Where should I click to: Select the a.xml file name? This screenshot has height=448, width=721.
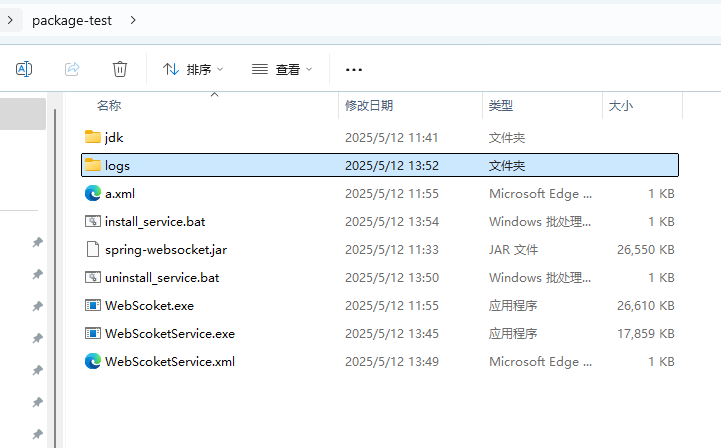120,194
